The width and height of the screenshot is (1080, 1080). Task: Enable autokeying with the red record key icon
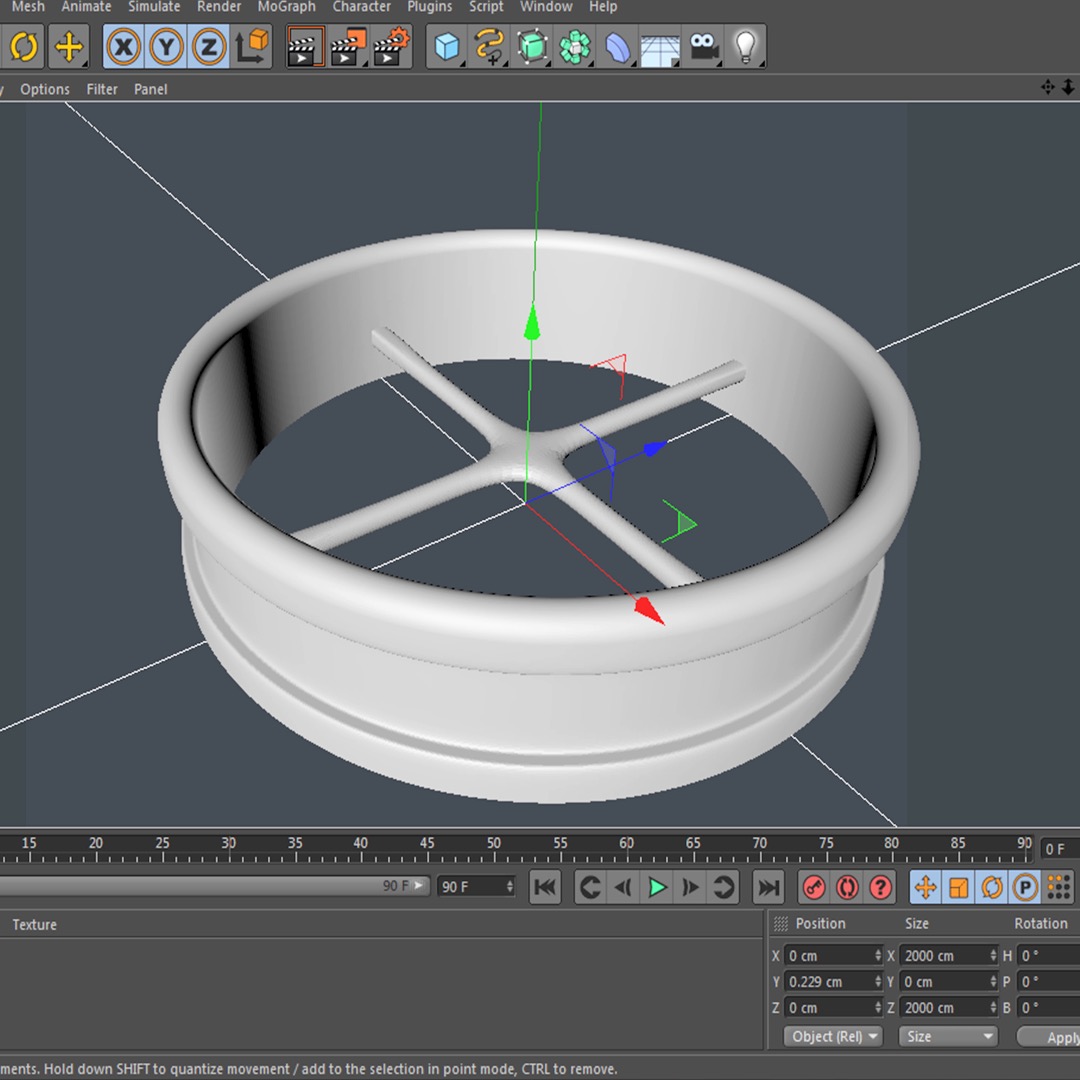click(x=813, y=887)
